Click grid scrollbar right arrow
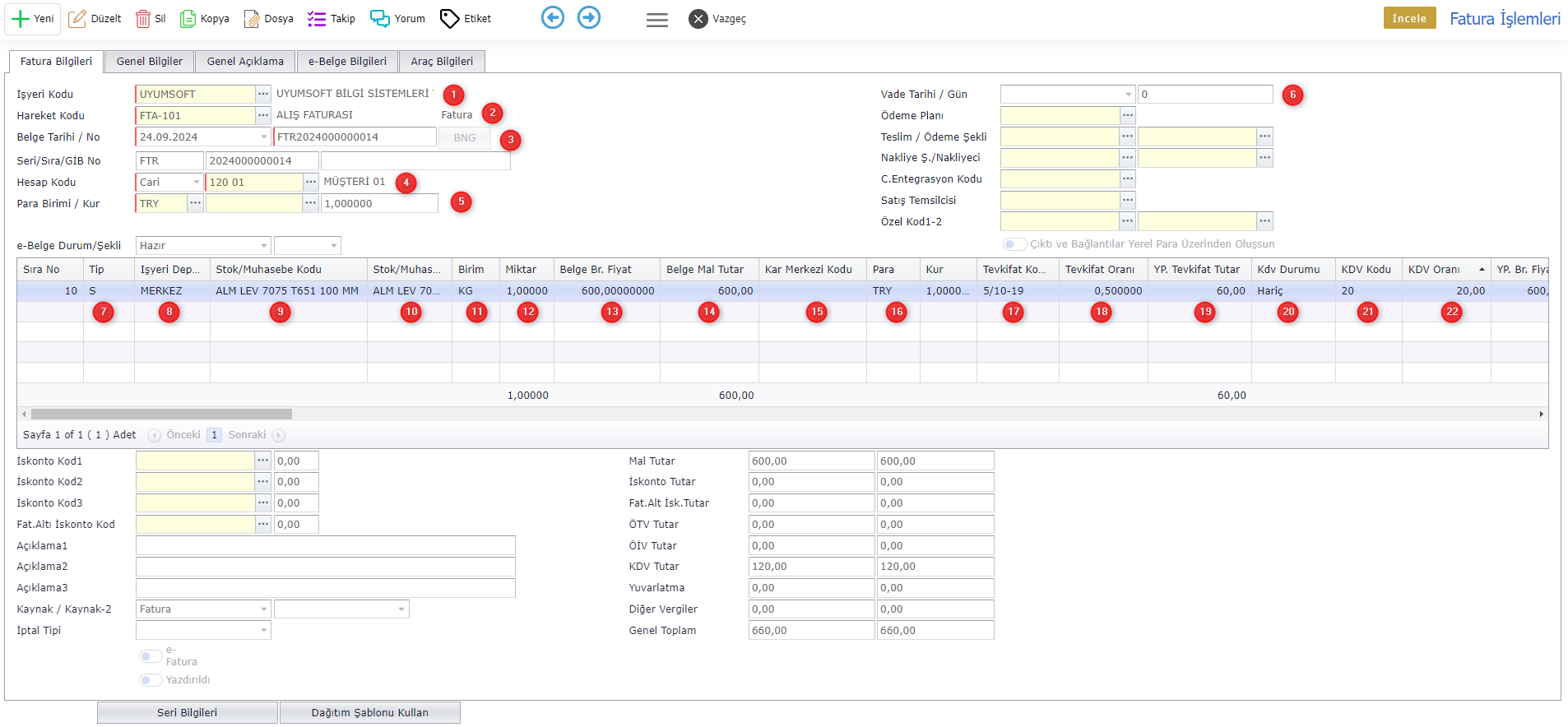Viewport: 1568px width, 727px height. (x=1542, y=414)
